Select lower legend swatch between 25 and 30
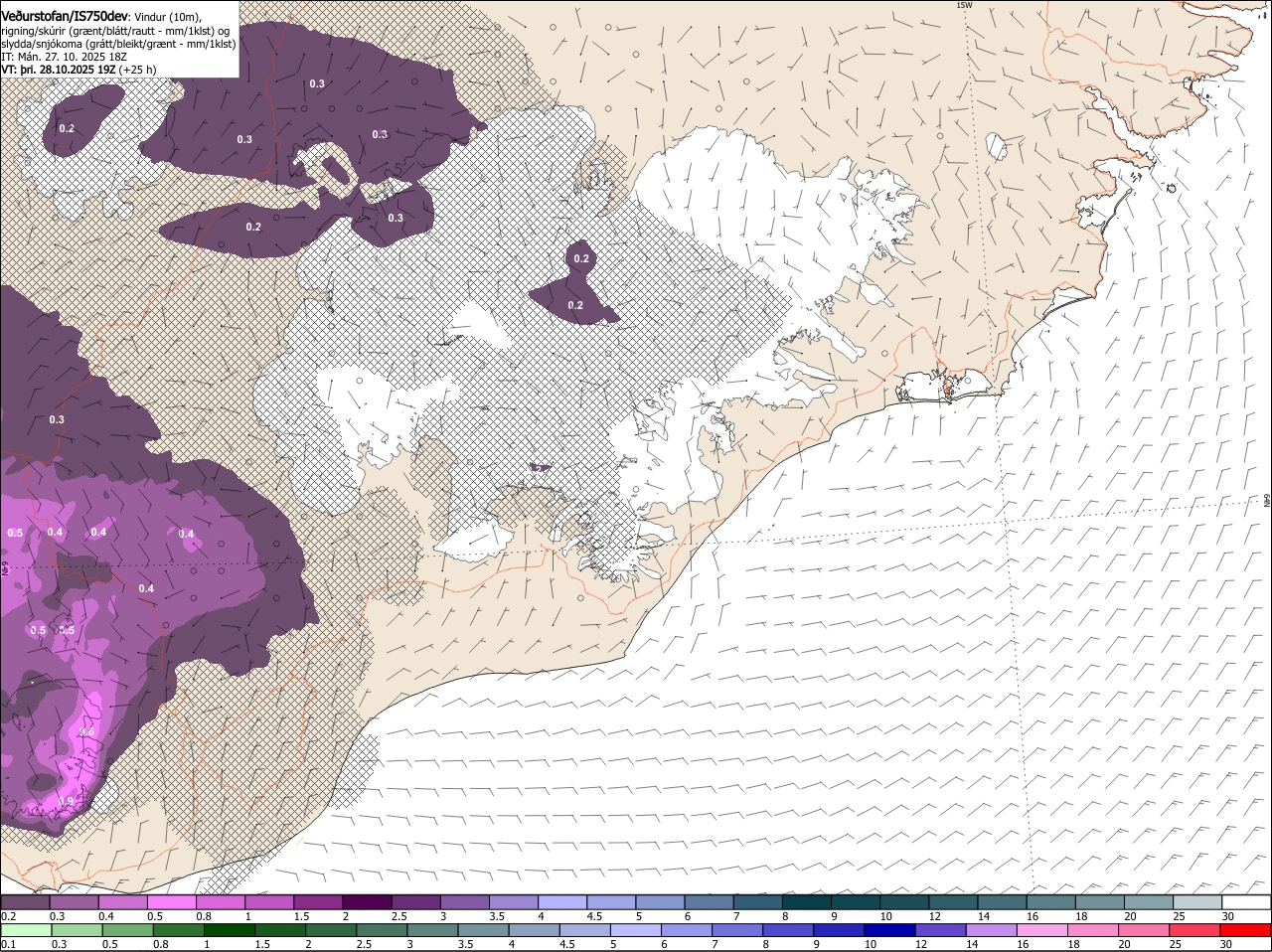1272x952 pixels. tap(1196, 930)
